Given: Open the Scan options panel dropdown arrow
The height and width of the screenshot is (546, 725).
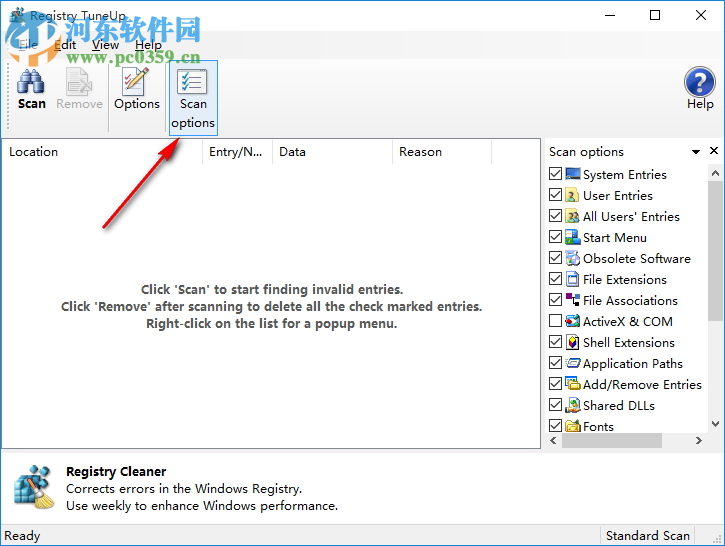Looking at the screenshot, I should click(x=696, y=152).
